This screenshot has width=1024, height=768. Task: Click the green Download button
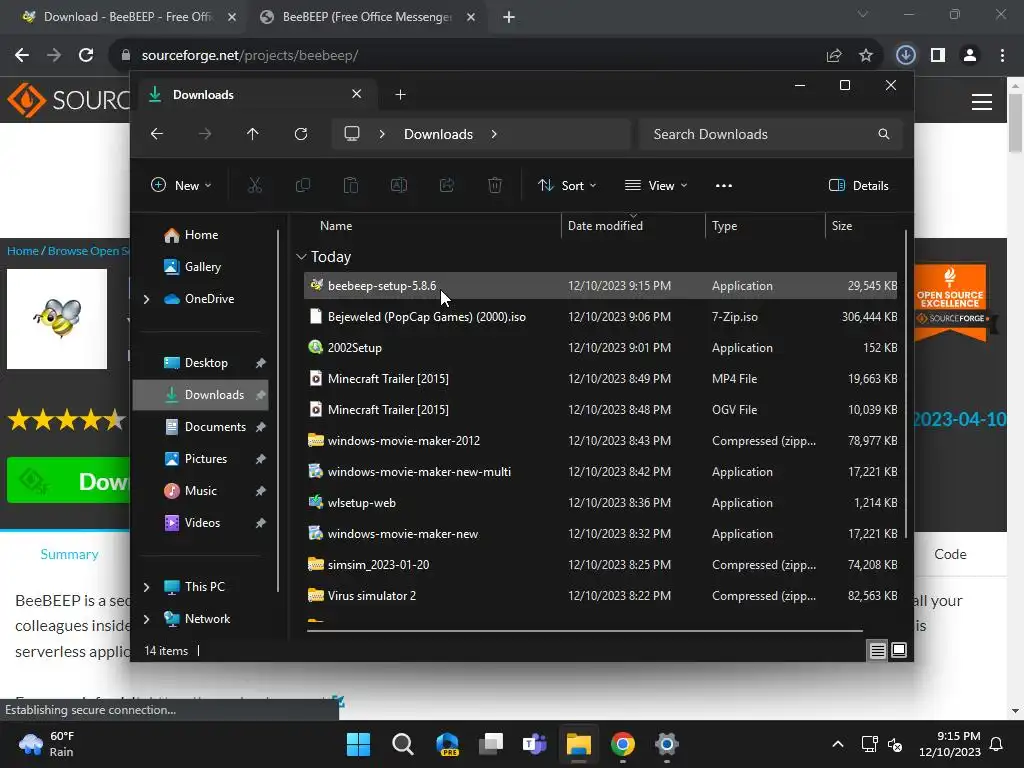69,481
